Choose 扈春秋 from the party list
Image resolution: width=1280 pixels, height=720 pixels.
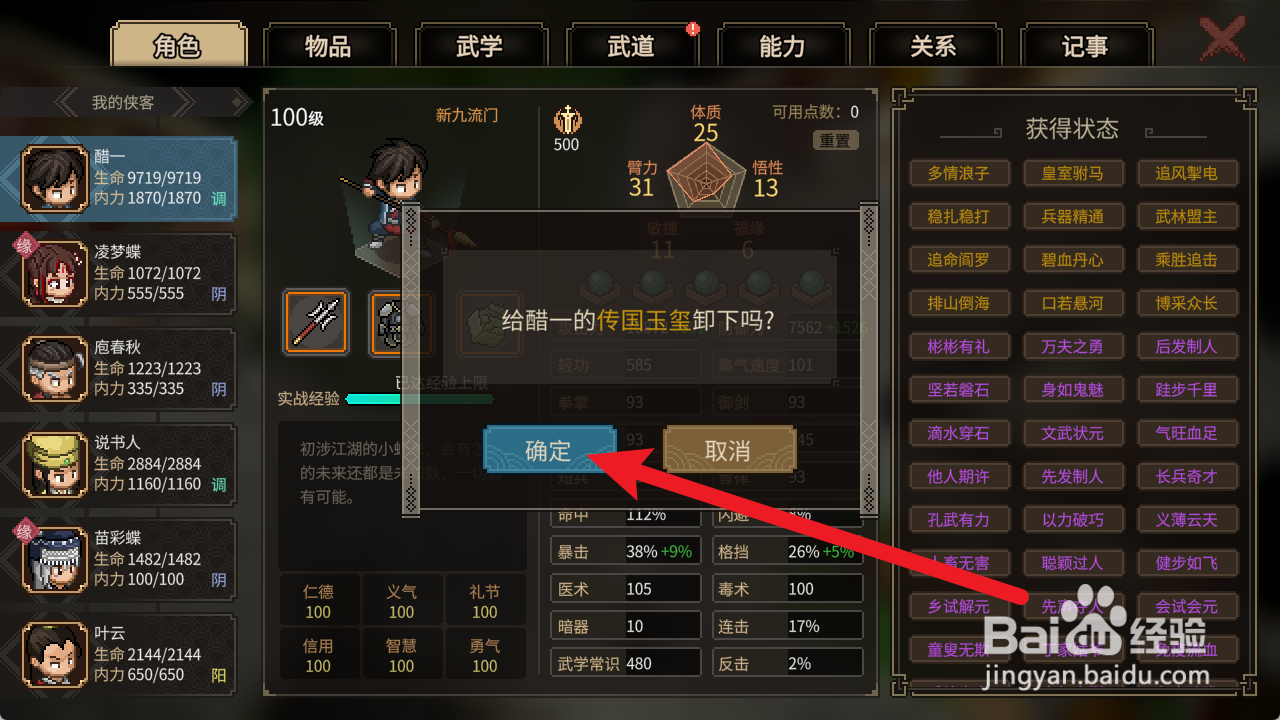click(118, 367)
